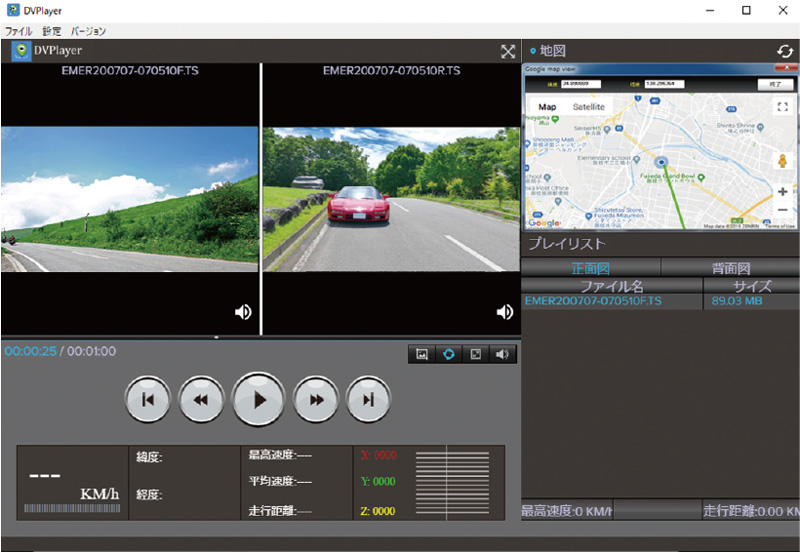Image resolution: width=800 pixels, height=553 pixels.
Task: Close the Google map view window
Action: click(786, 68)
